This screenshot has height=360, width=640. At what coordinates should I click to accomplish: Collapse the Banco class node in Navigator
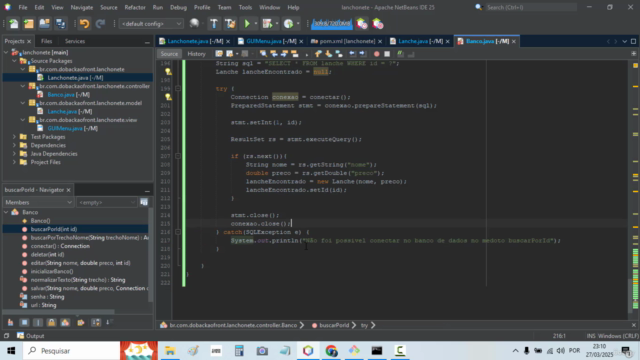point(6,212)
